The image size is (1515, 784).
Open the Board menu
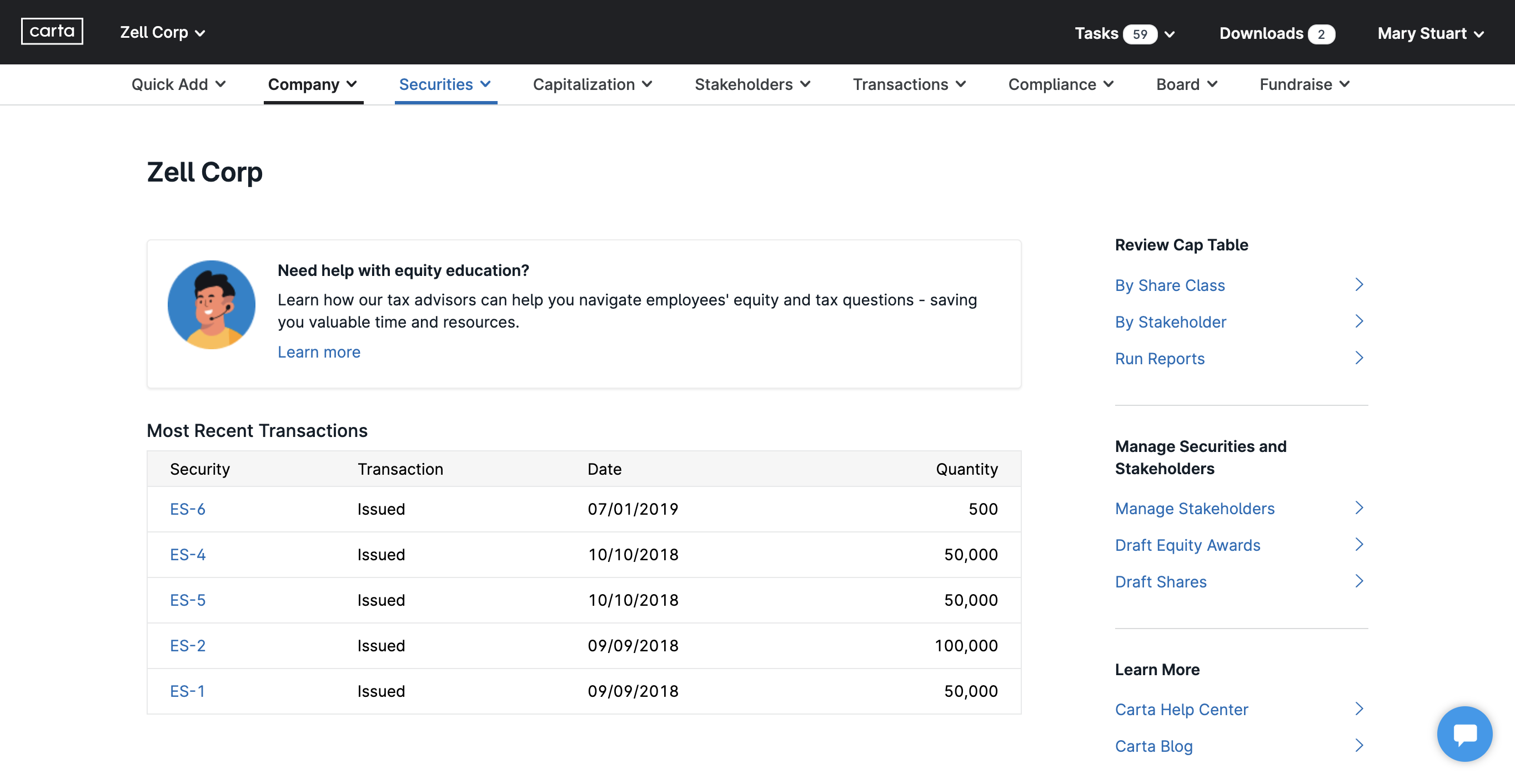point(1186,84)
